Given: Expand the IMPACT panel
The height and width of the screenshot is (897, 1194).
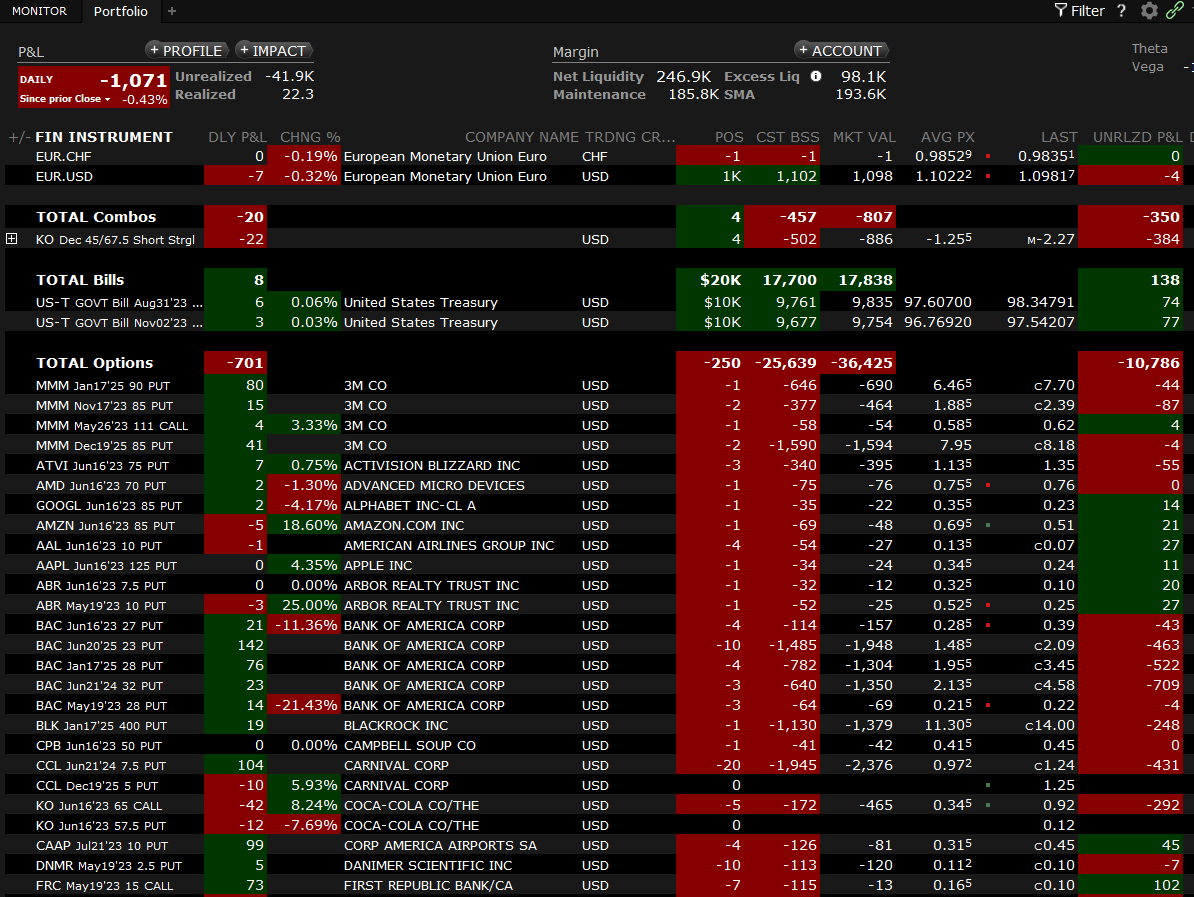Looking at the screenshot, I should tap(274, 50).
